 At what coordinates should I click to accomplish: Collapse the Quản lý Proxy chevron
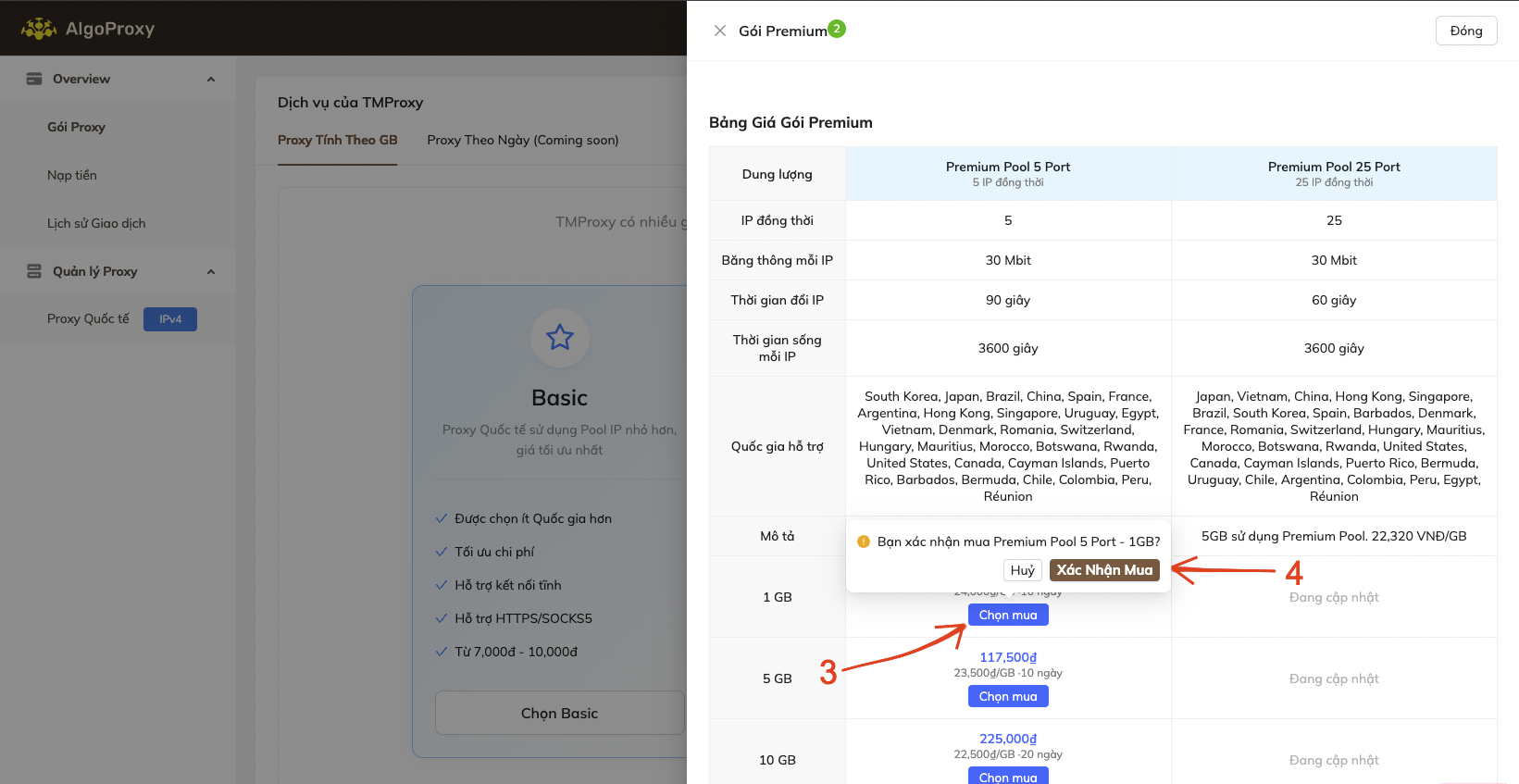tap(211, 272)
